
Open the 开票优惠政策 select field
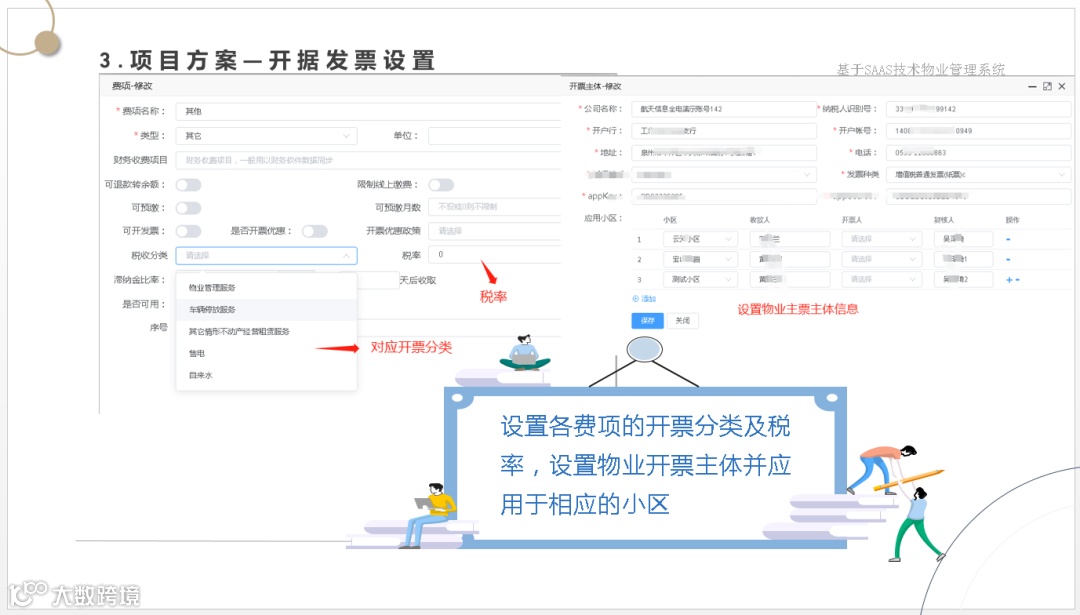[495, 231]
